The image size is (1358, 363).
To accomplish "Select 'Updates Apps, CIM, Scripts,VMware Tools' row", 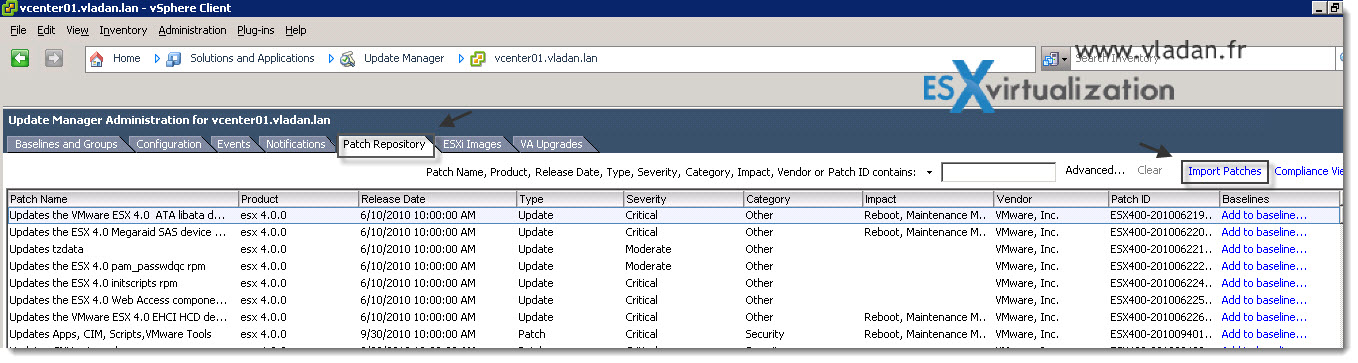I will [672, 334].
